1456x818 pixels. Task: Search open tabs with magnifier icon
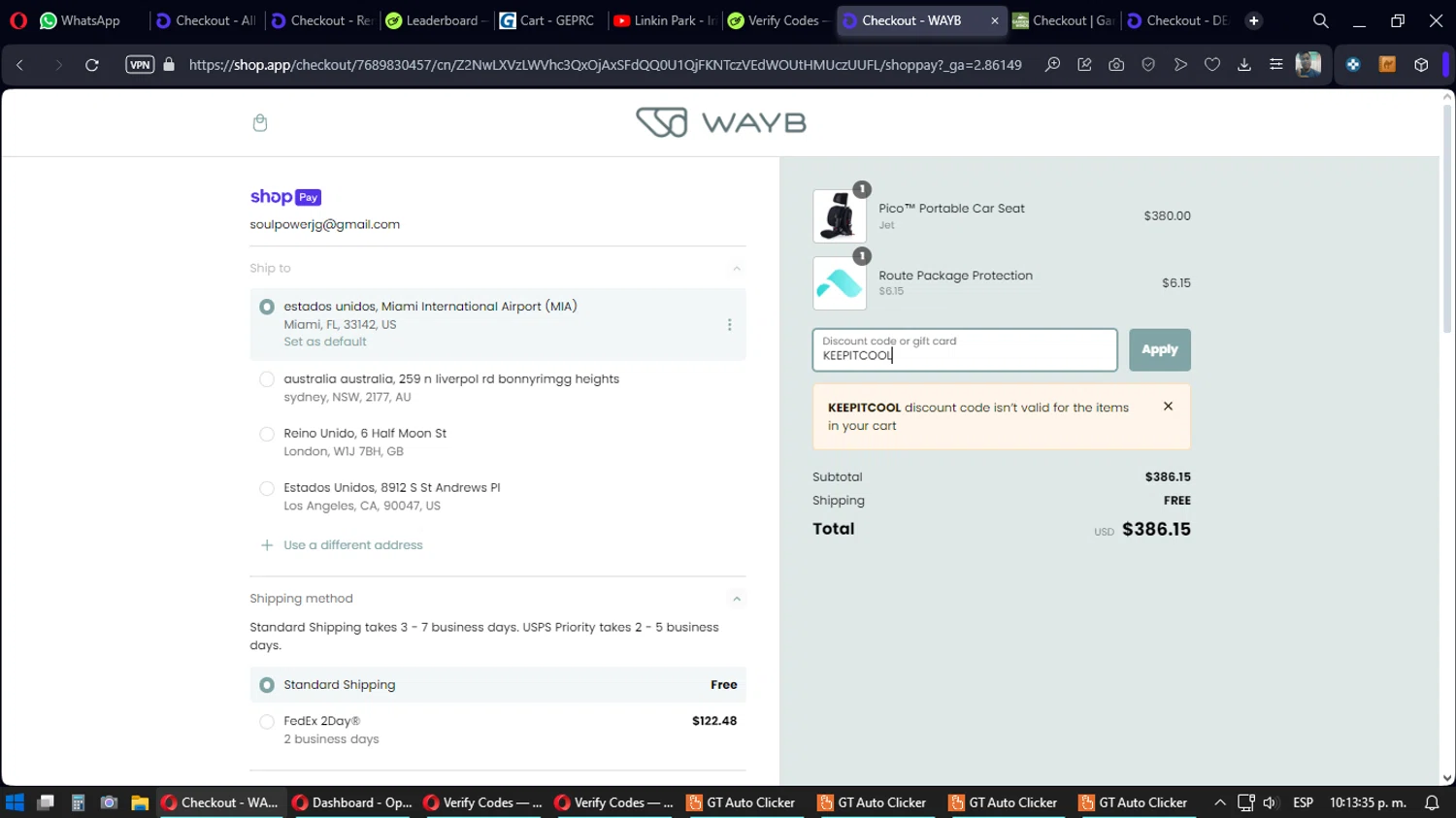tap(1320, 20)
